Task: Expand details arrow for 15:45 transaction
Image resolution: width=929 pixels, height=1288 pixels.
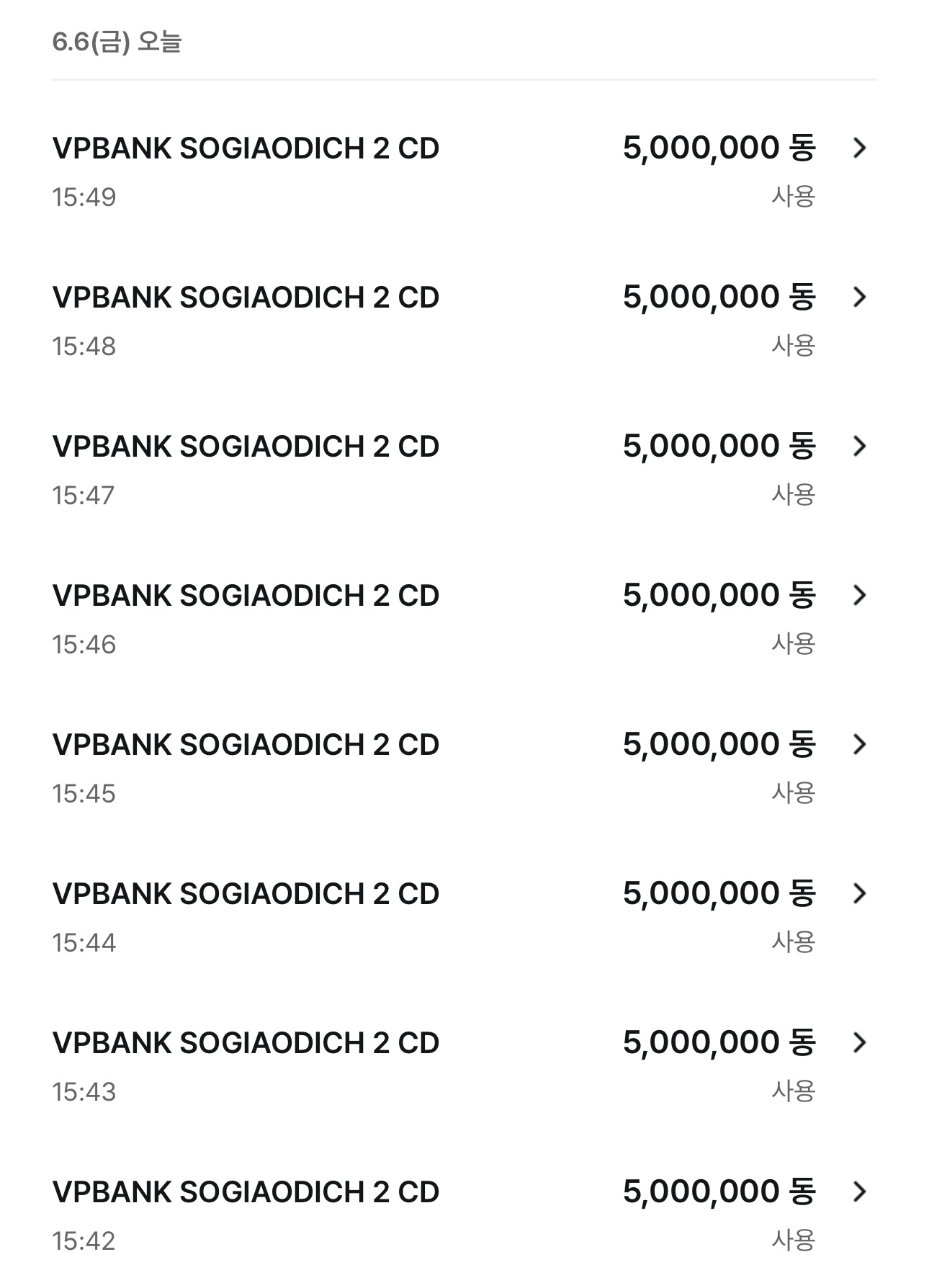Action: 859,745
